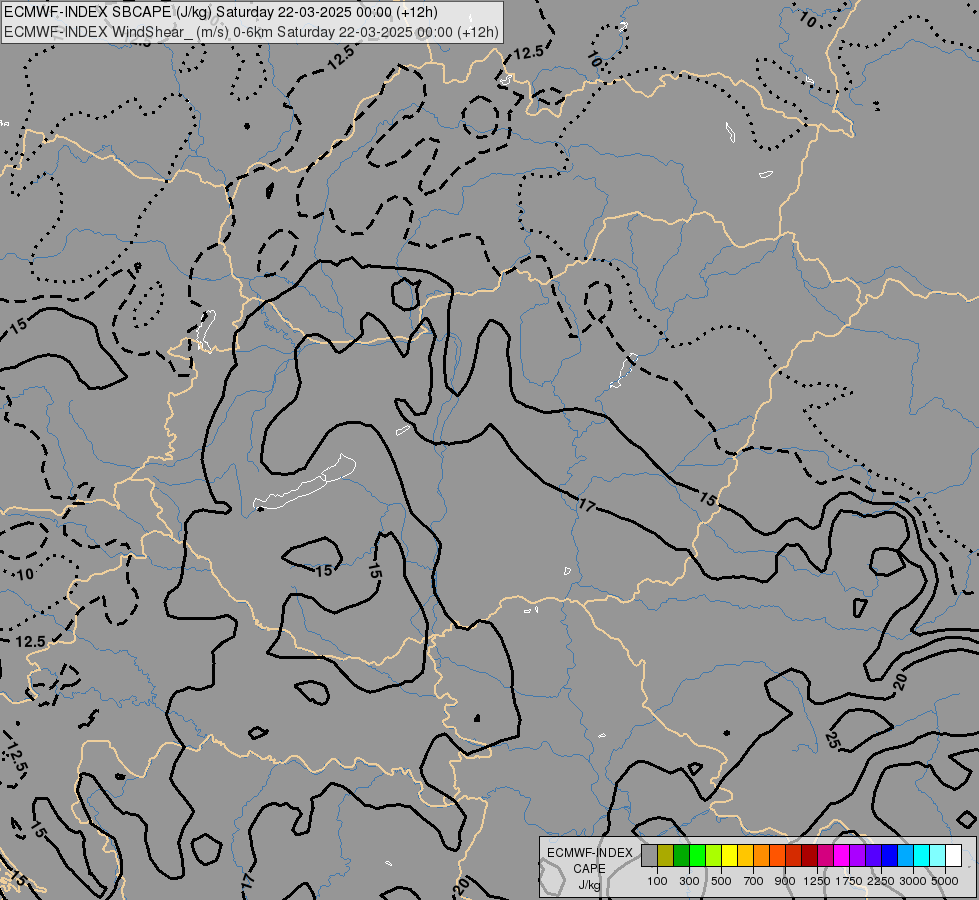Choose the pale cyan legend swatch
The width and height of the screenshot is (979, 900).
point(938,855)
